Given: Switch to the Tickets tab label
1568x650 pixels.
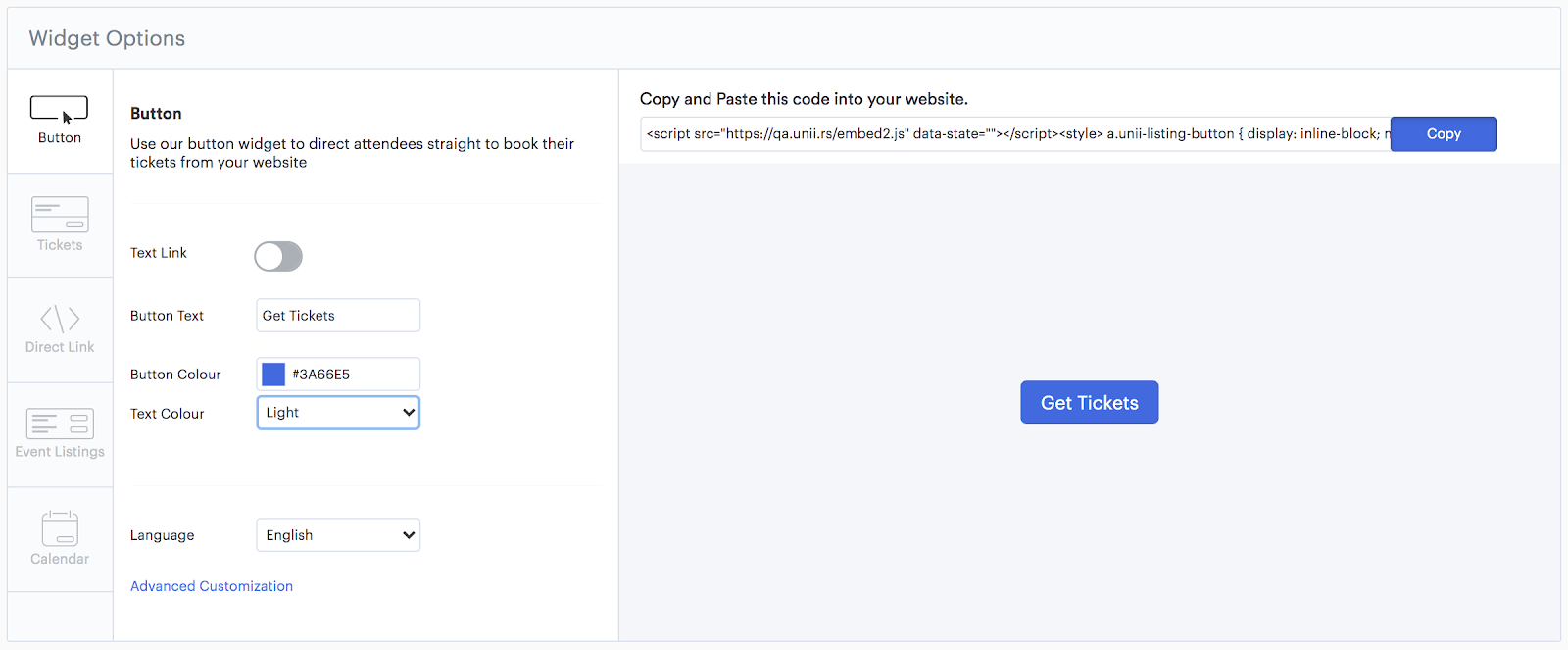Looking at the screenshot, I should (60, 245).
